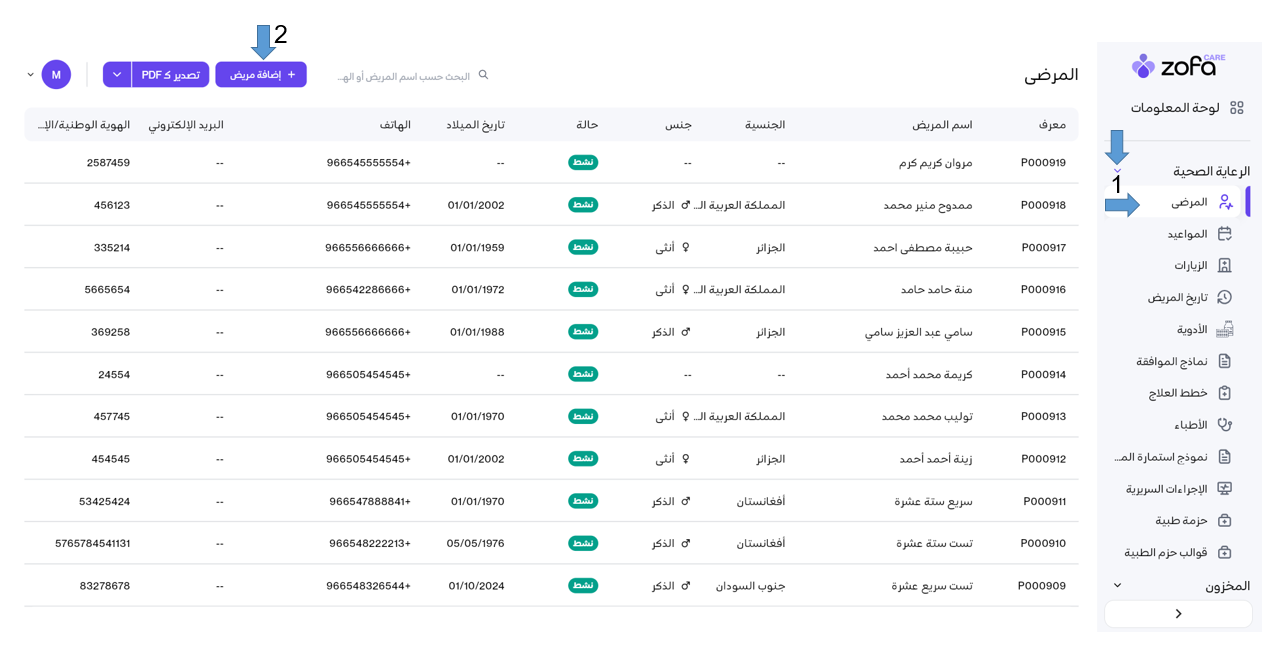Viewport: 1277px width, 650px height.
Task: Click the patient search input field
Action: 404,76
